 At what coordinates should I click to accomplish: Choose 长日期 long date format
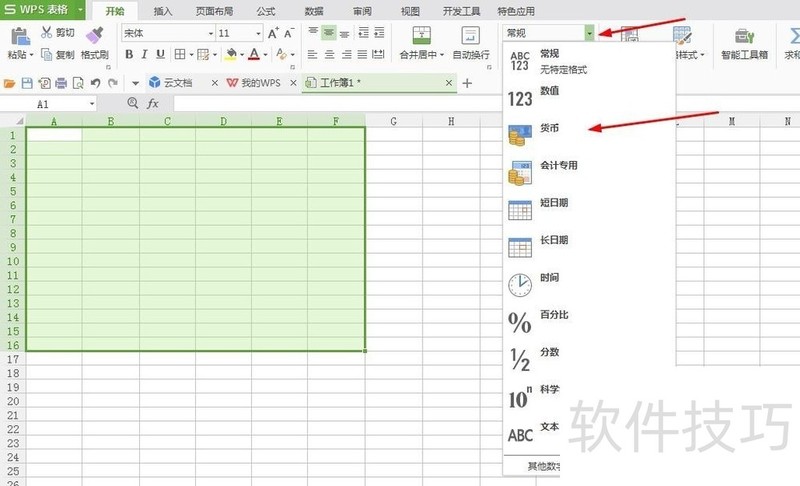pyautogui.click(x=589, y=247)
